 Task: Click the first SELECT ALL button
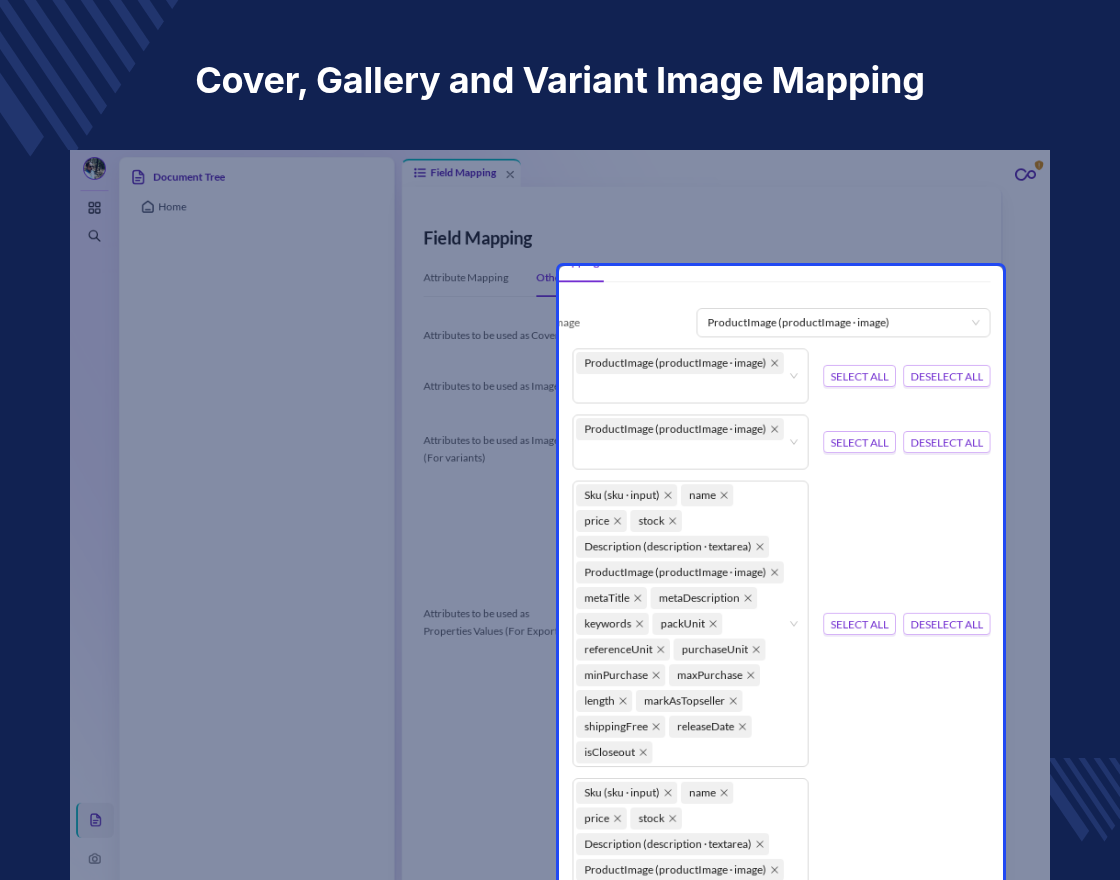pyautogui.click(x=859, y=376)
